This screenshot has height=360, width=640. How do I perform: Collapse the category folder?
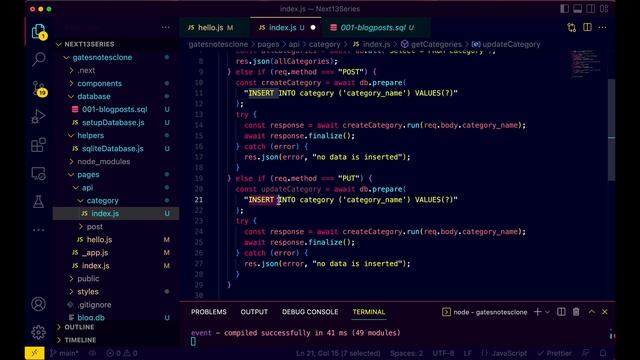(x=116, y=201)
